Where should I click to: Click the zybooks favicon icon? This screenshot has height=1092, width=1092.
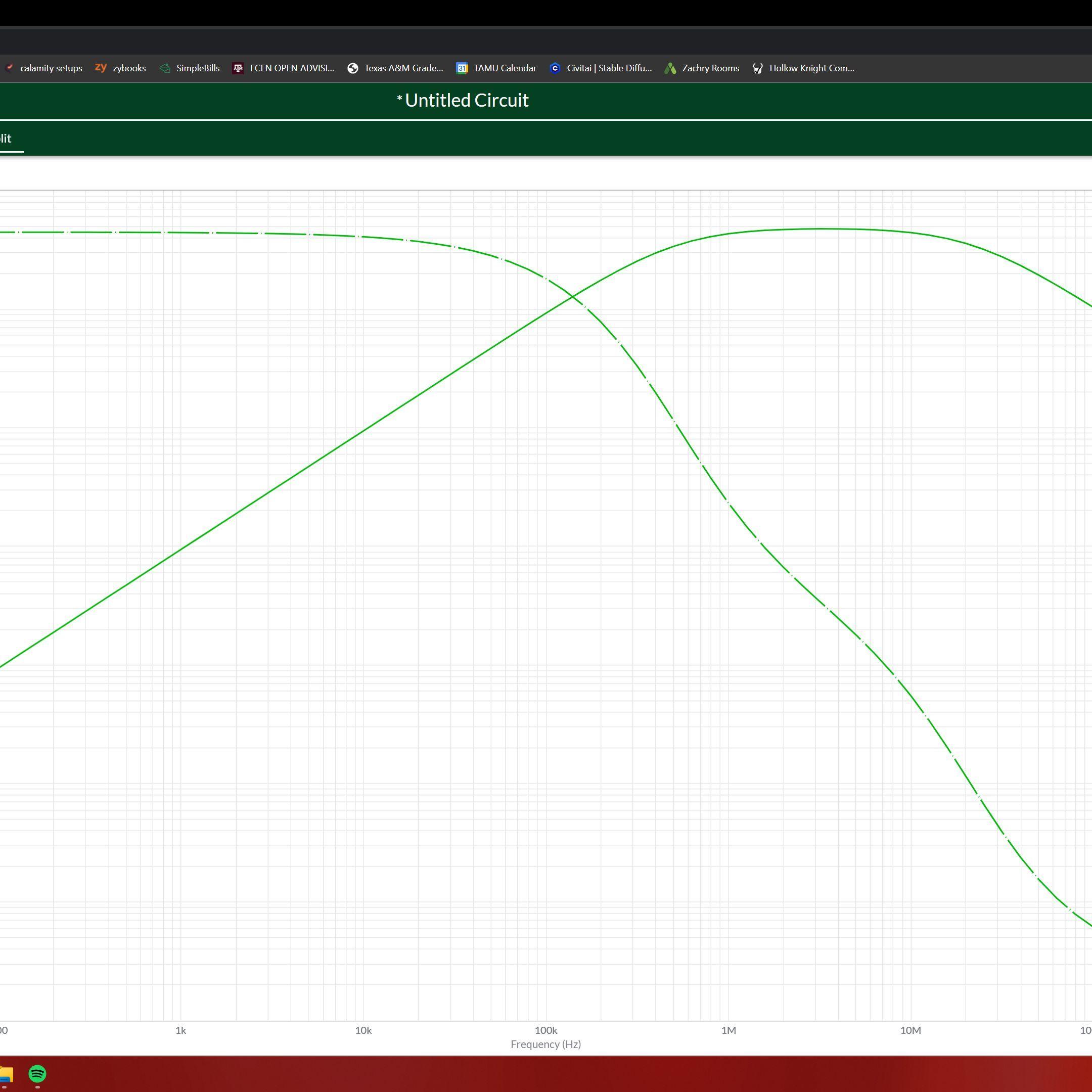point(101,68)
